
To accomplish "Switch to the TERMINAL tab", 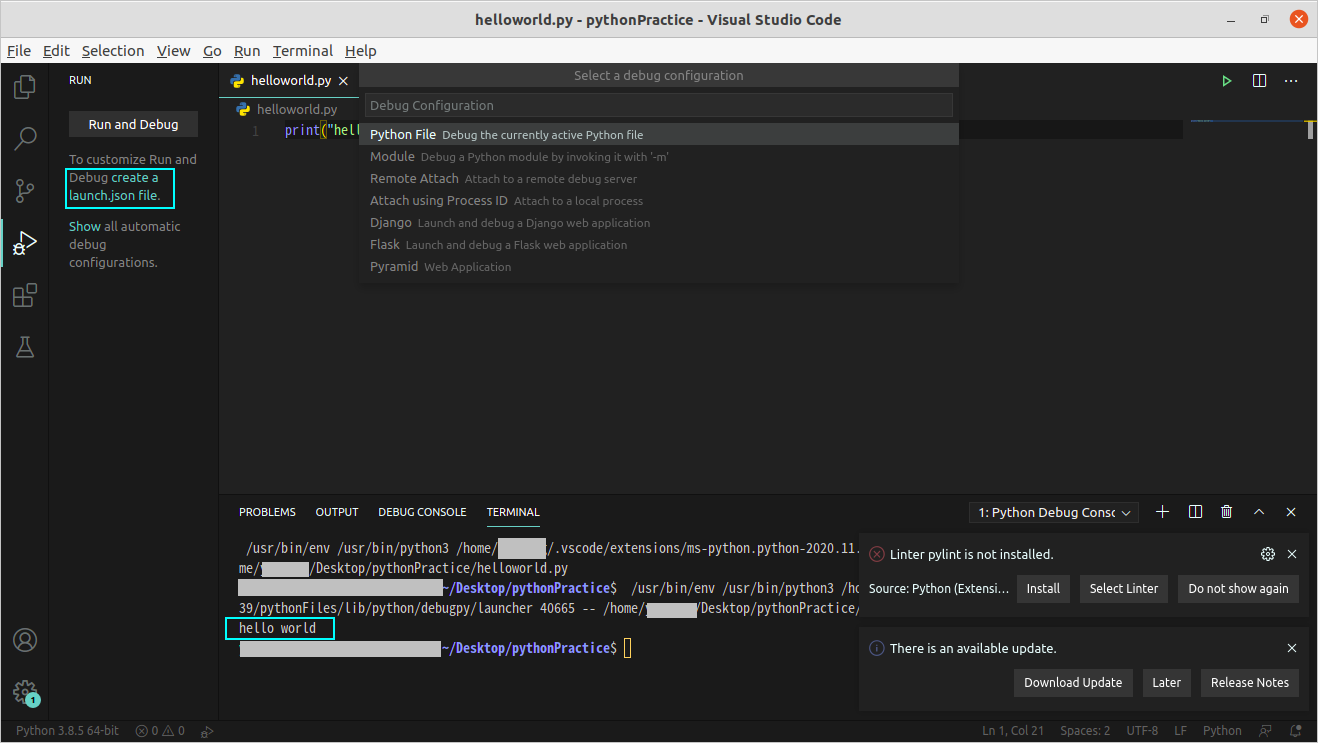I will coord(513,512).
